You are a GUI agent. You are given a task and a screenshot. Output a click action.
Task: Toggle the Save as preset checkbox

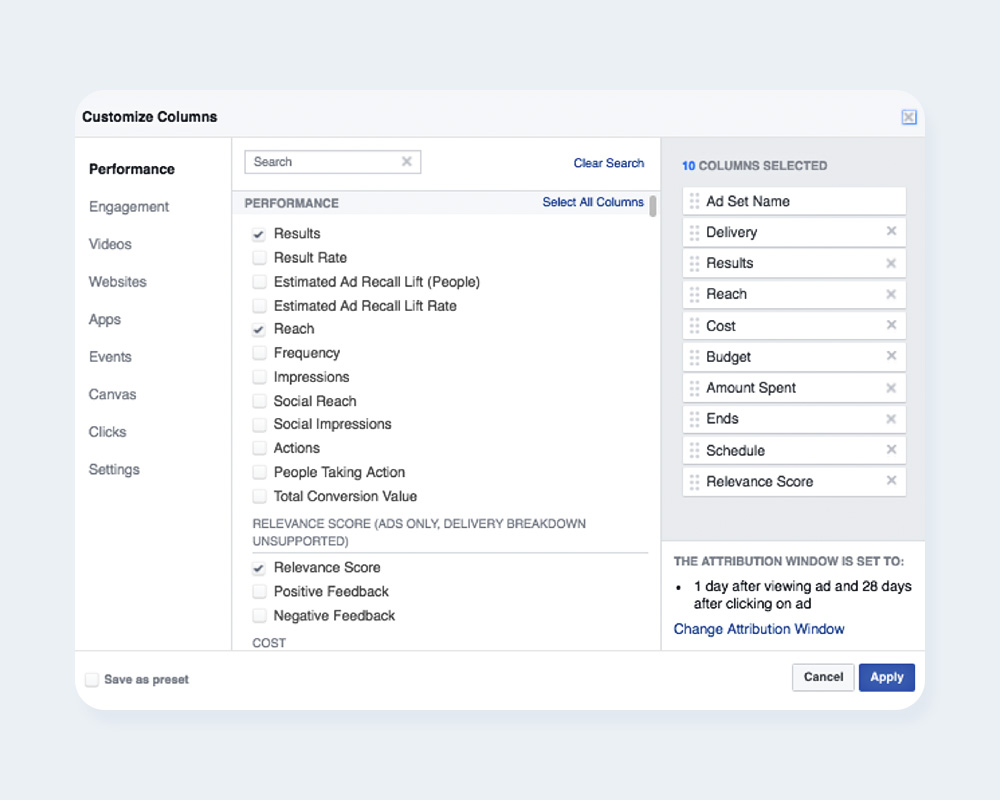coord(92,679)
